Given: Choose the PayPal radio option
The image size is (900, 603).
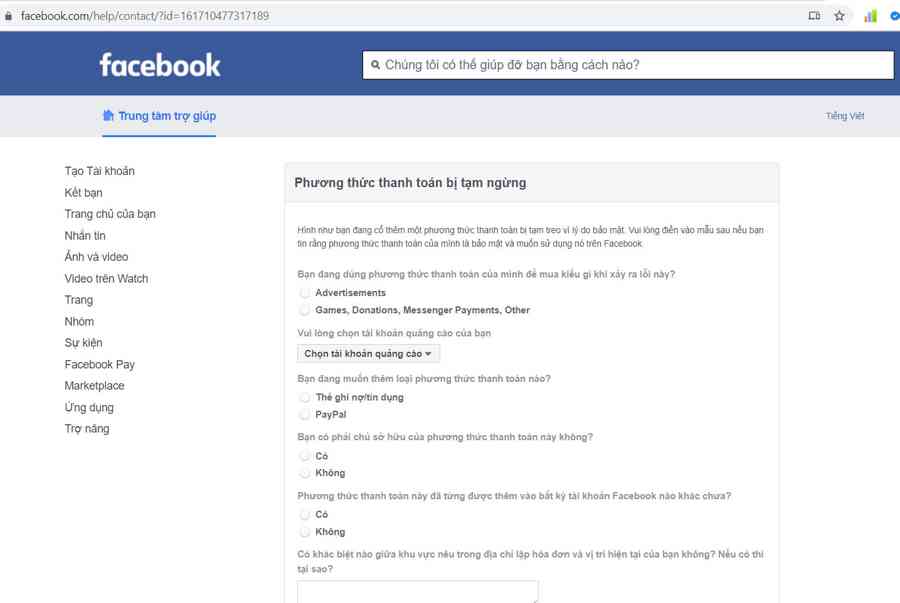Looking at the screenshot, I should 305,414.
